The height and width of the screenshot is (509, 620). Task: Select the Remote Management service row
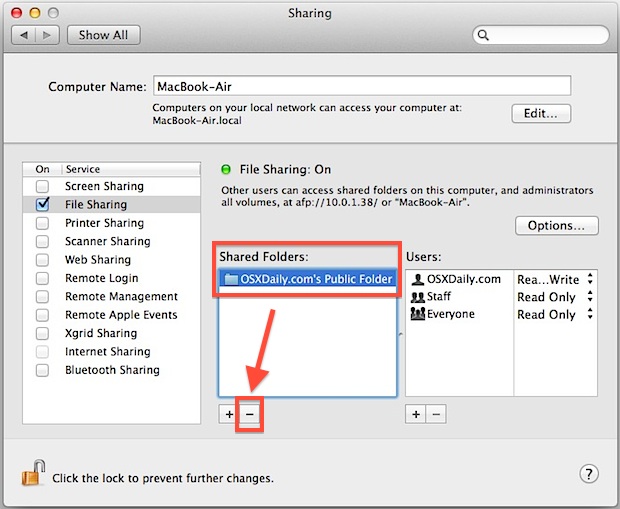[x=112, y=297]
